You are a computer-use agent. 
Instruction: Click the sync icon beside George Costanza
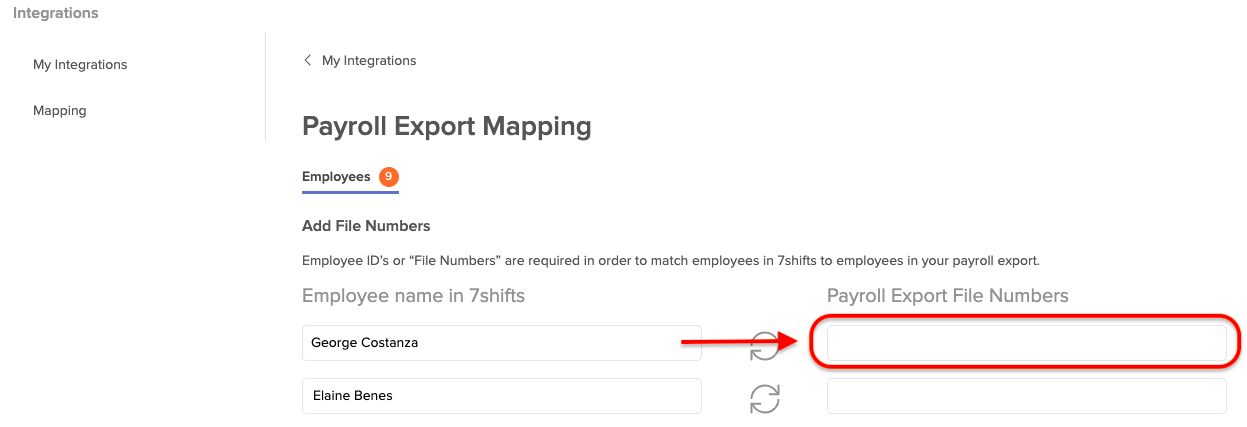click(765, 346)
